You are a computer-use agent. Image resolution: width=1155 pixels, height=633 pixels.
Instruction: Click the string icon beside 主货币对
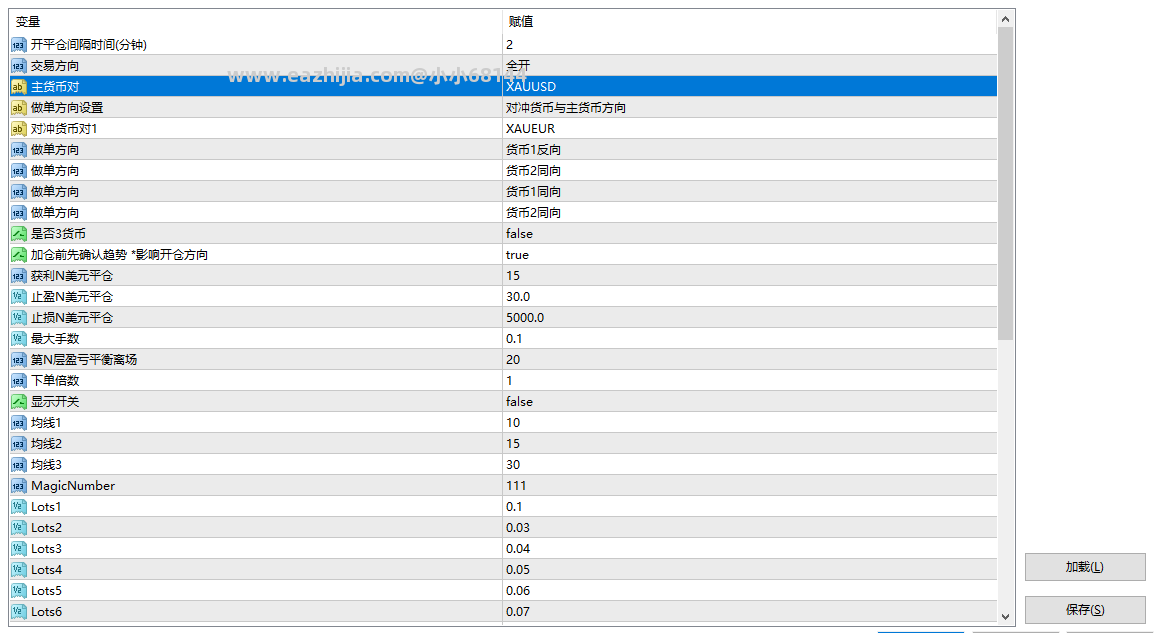(18, 87)
